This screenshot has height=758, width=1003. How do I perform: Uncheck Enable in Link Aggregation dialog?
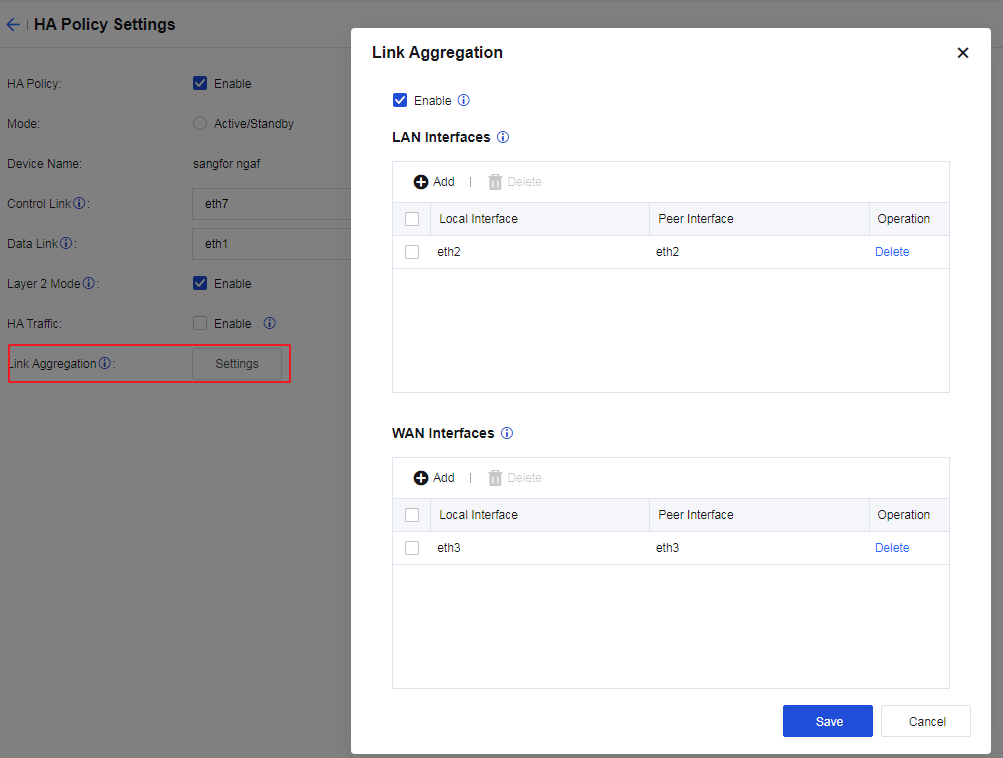[x=401, y=101]
